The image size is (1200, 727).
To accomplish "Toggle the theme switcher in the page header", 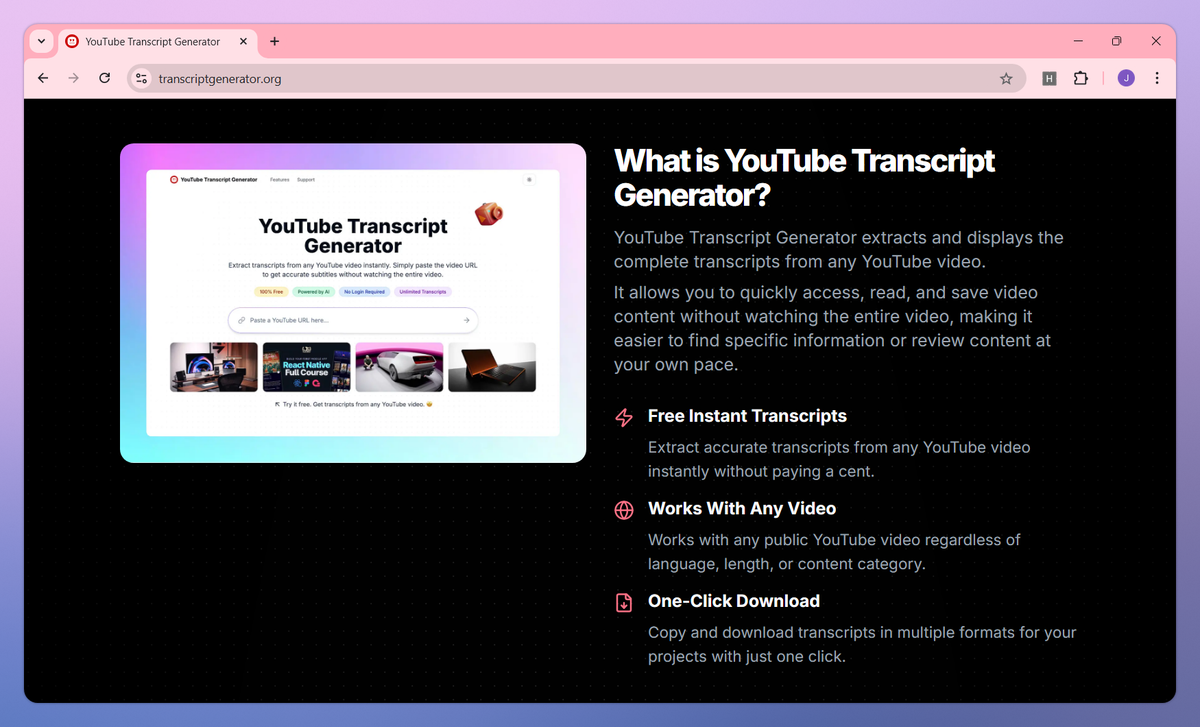I will [x=529, y=180].
